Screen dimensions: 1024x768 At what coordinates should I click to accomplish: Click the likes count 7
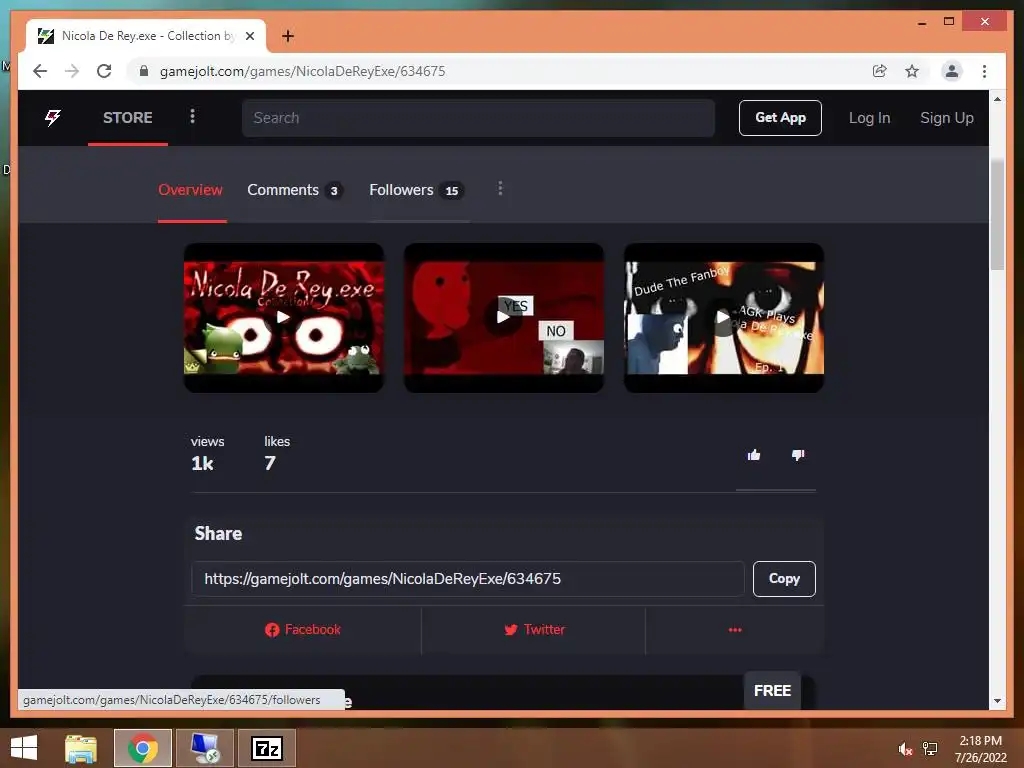click(270, 464)
